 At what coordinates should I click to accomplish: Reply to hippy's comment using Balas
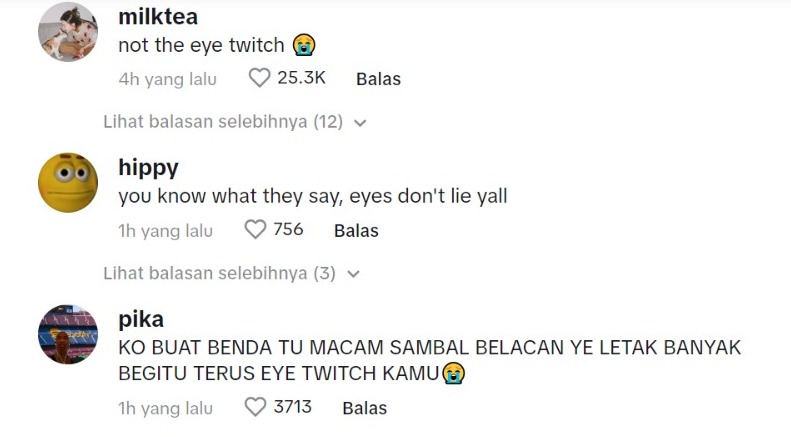[x=356, y=231]
